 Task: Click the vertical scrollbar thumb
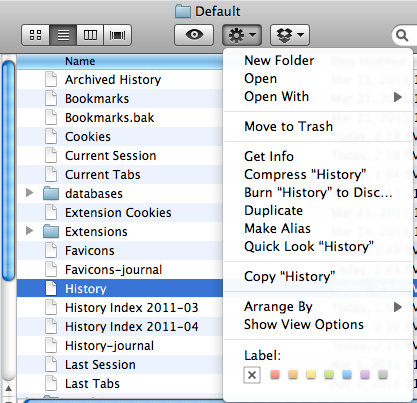point(8,170)
